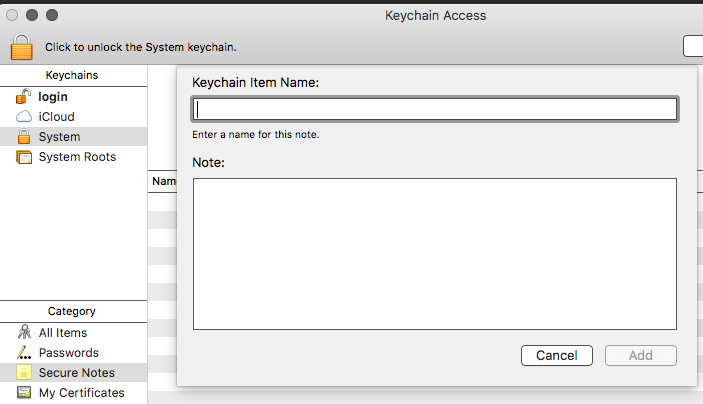Viewport: 703px width, 404px height.
Task: Open the System Roots keychain
Action: tap(77, 157)
